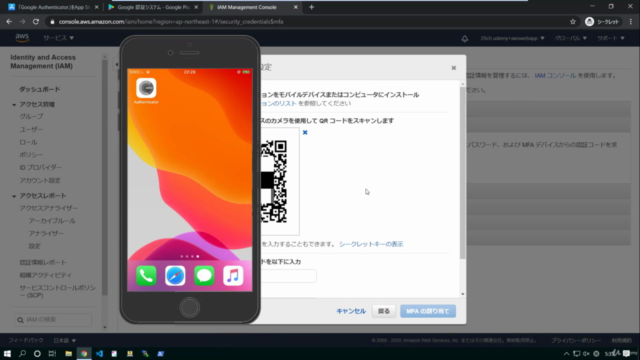Image resolution: width=640 pixels, height=360 pixels.
Task: Click the browser address bar
Action: coord(306,22)
